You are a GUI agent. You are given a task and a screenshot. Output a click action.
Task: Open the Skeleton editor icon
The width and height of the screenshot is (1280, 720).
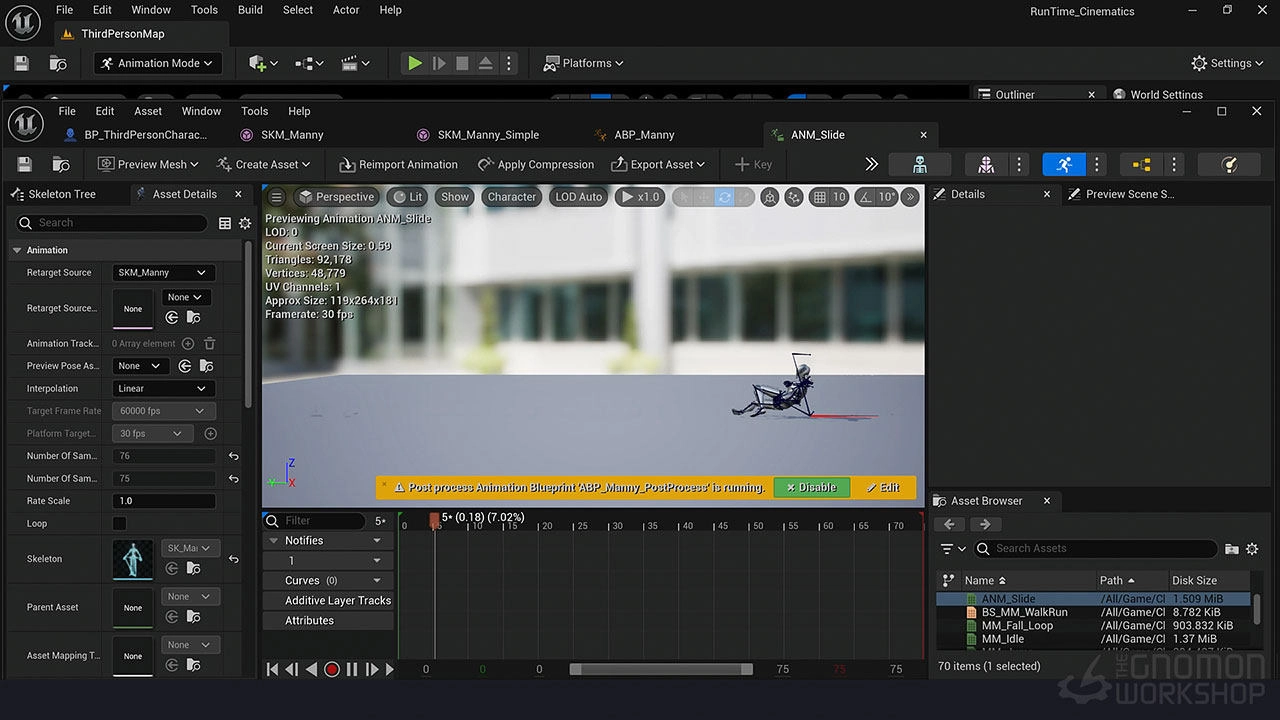coord(919,164)
